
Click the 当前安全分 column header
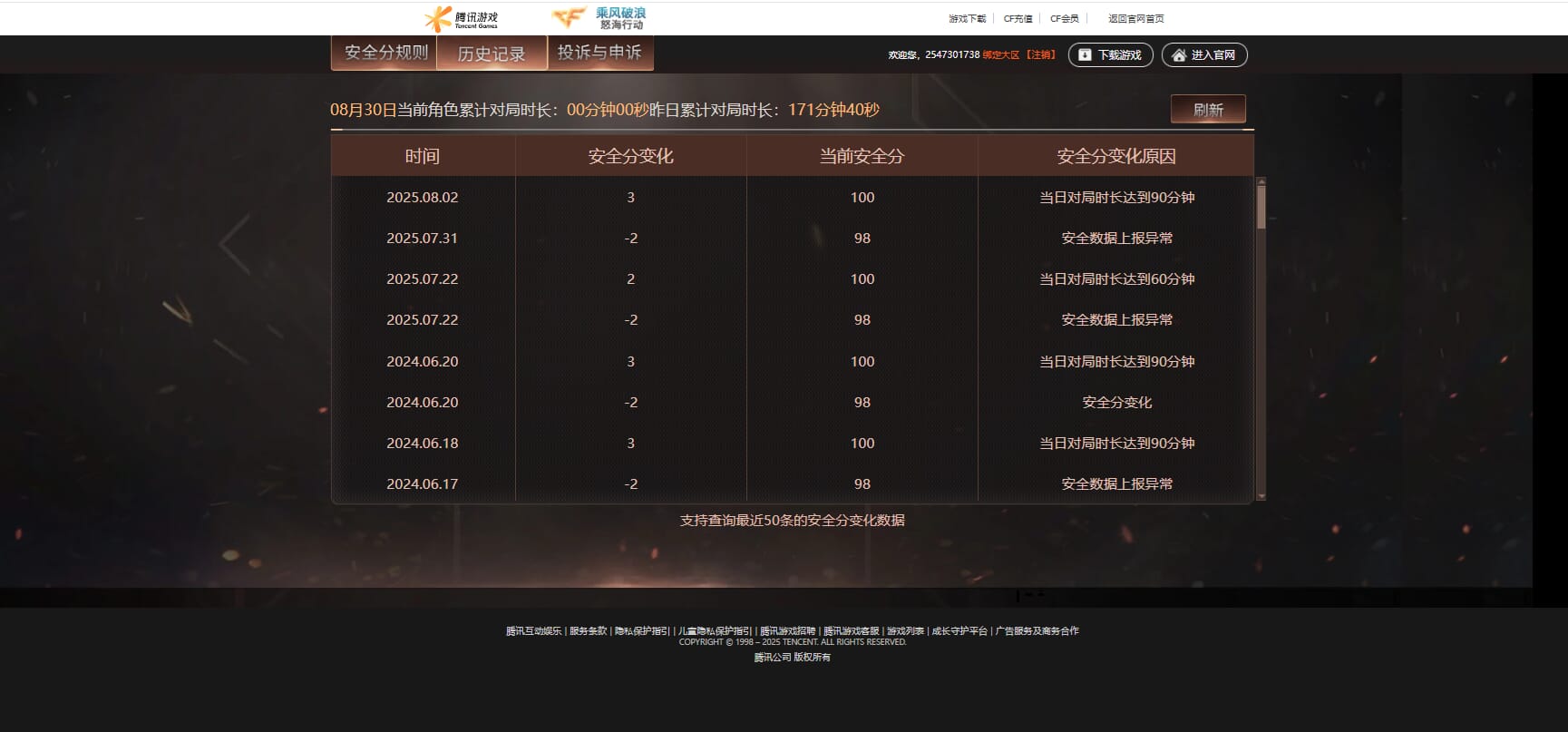click(862, 156)
